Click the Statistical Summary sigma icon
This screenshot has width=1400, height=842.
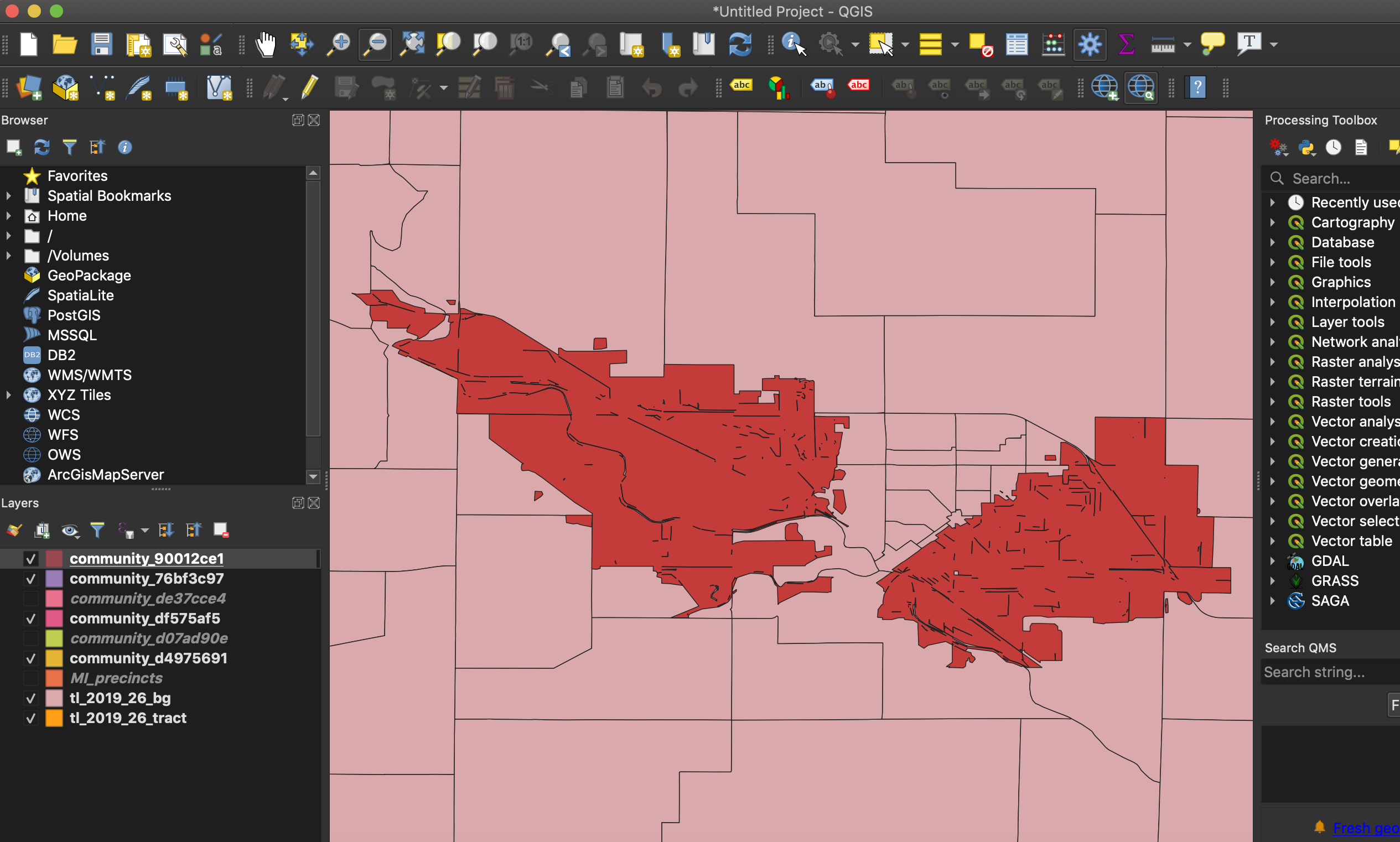pos(1126,44)
